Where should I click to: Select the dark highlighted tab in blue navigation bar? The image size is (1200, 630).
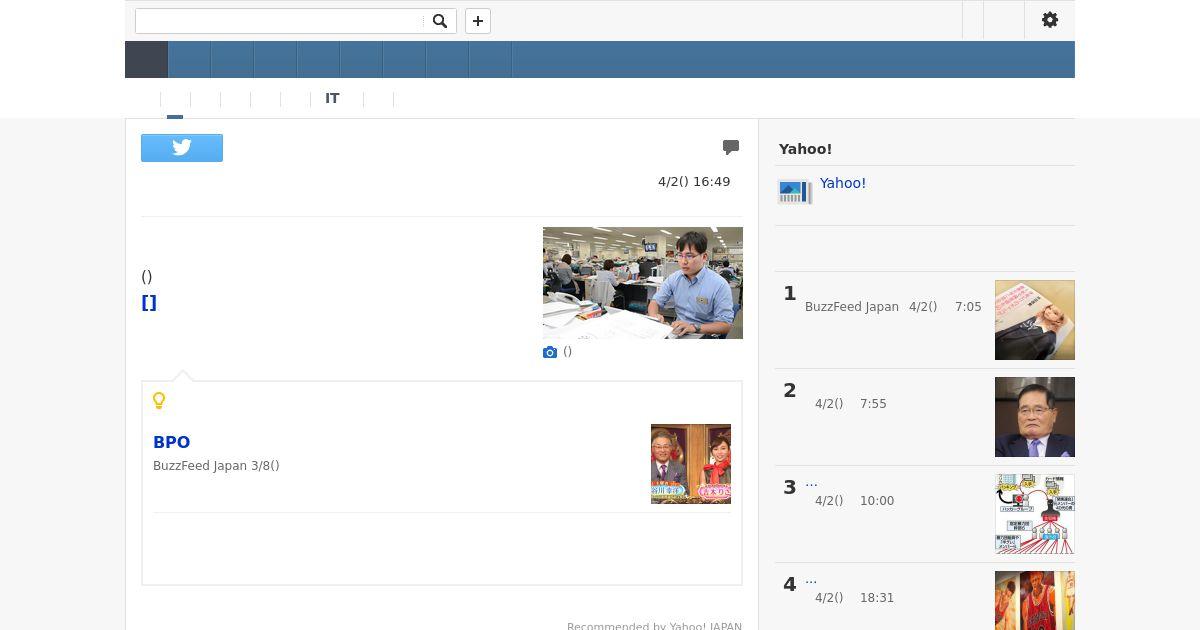146,60
